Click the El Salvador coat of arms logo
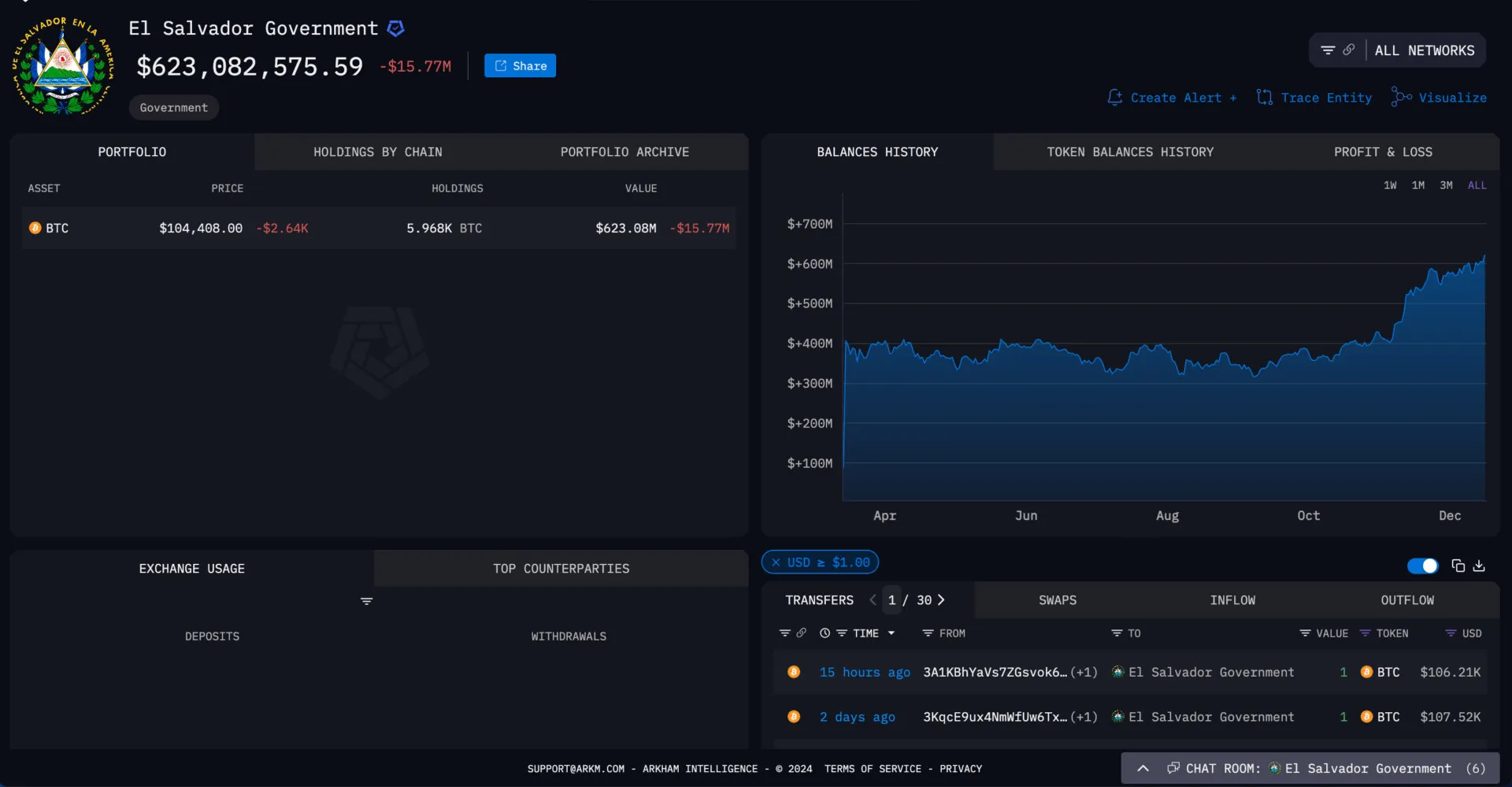 [63, 66]
